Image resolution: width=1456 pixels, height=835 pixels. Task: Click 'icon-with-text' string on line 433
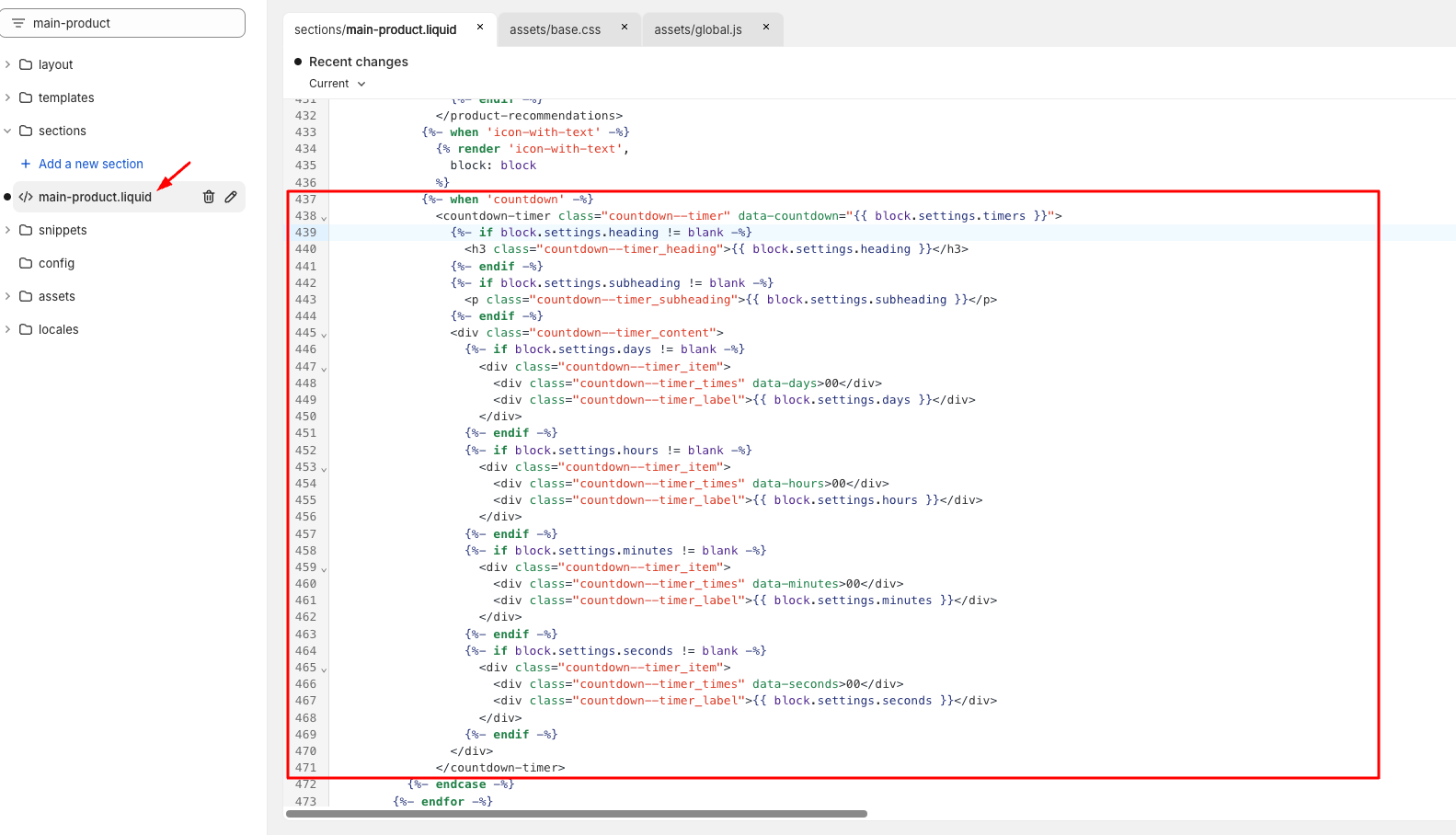[x=544, y=132]
